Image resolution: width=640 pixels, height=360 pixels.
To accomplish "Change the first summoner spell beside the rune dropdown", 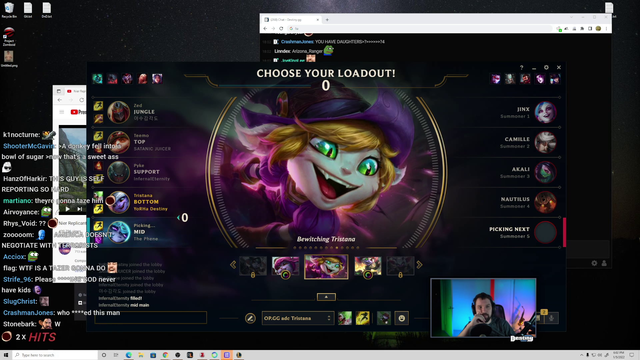I will point(345,318).
